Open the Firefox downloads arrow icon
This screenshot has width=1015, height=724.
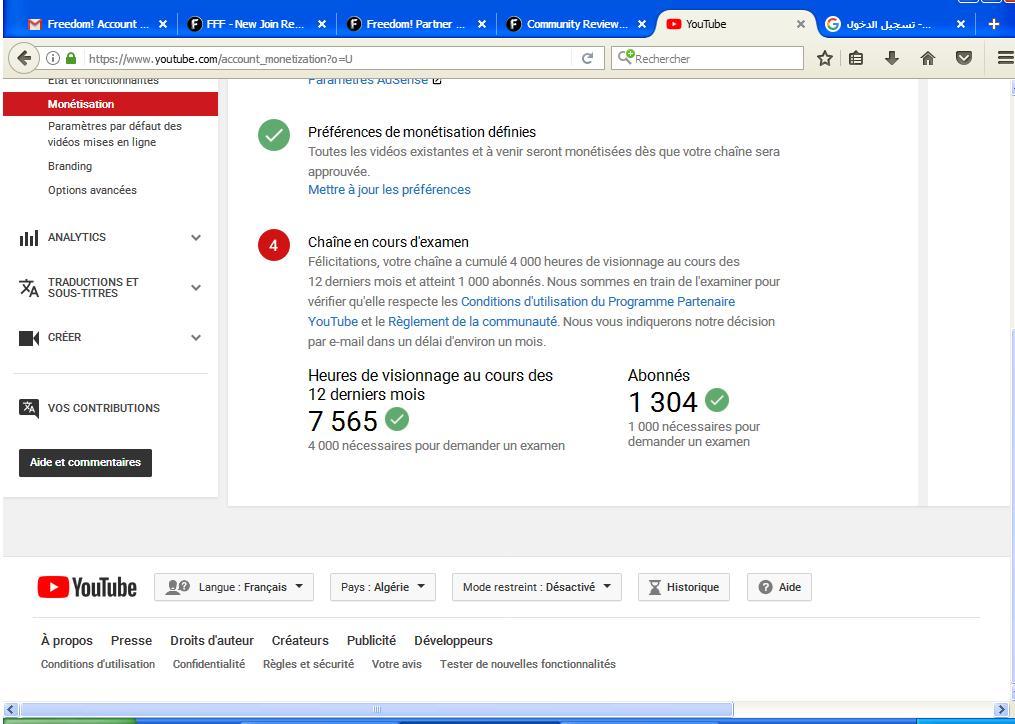891,58
